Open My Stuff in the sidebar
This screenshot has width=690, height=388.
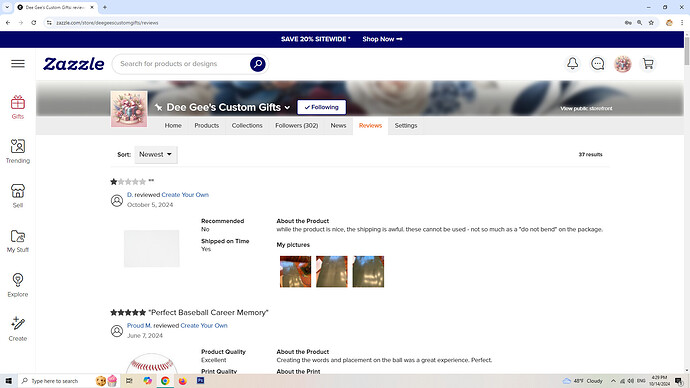(x=18, y=241)
